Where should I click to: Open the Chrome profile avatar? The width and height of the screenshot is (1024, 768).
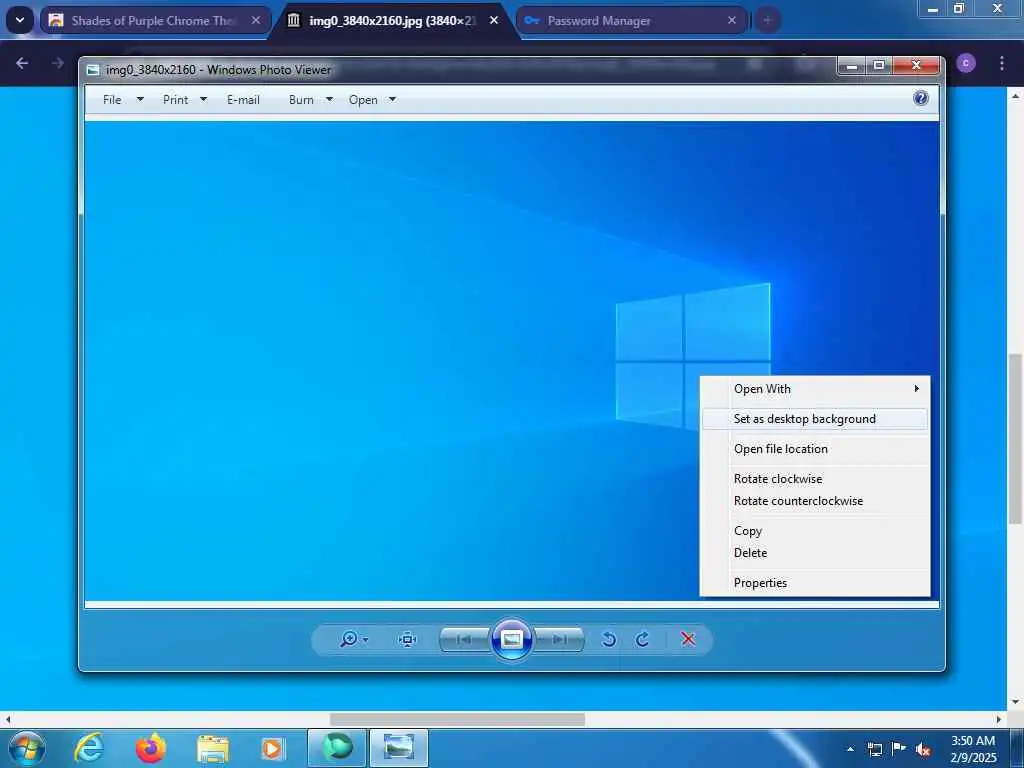[x=966, y=63]
